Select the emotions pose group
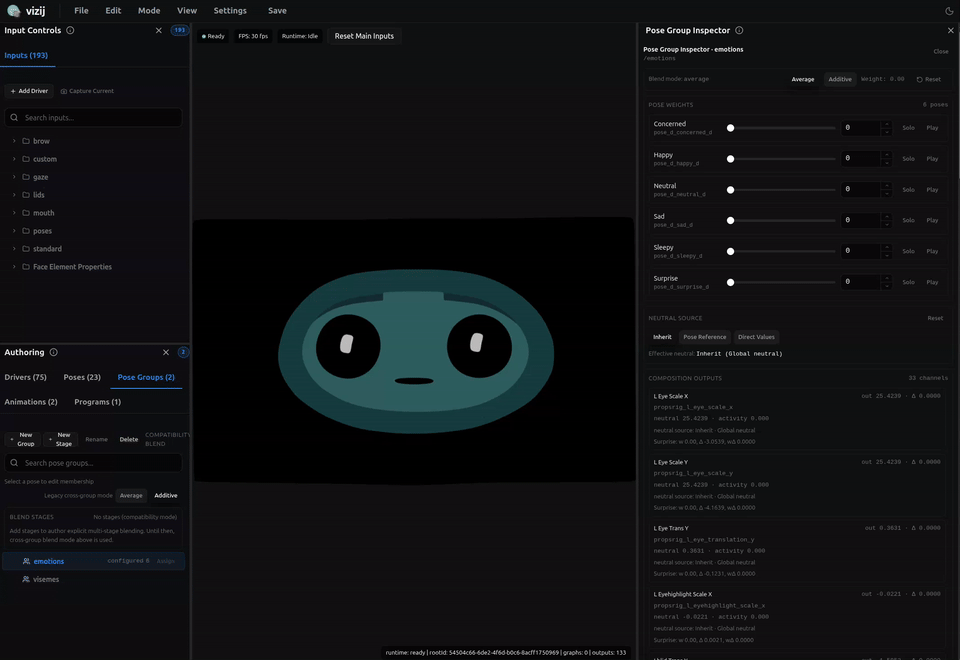This screenshot has height=660, width=960. tap(49, 561)
